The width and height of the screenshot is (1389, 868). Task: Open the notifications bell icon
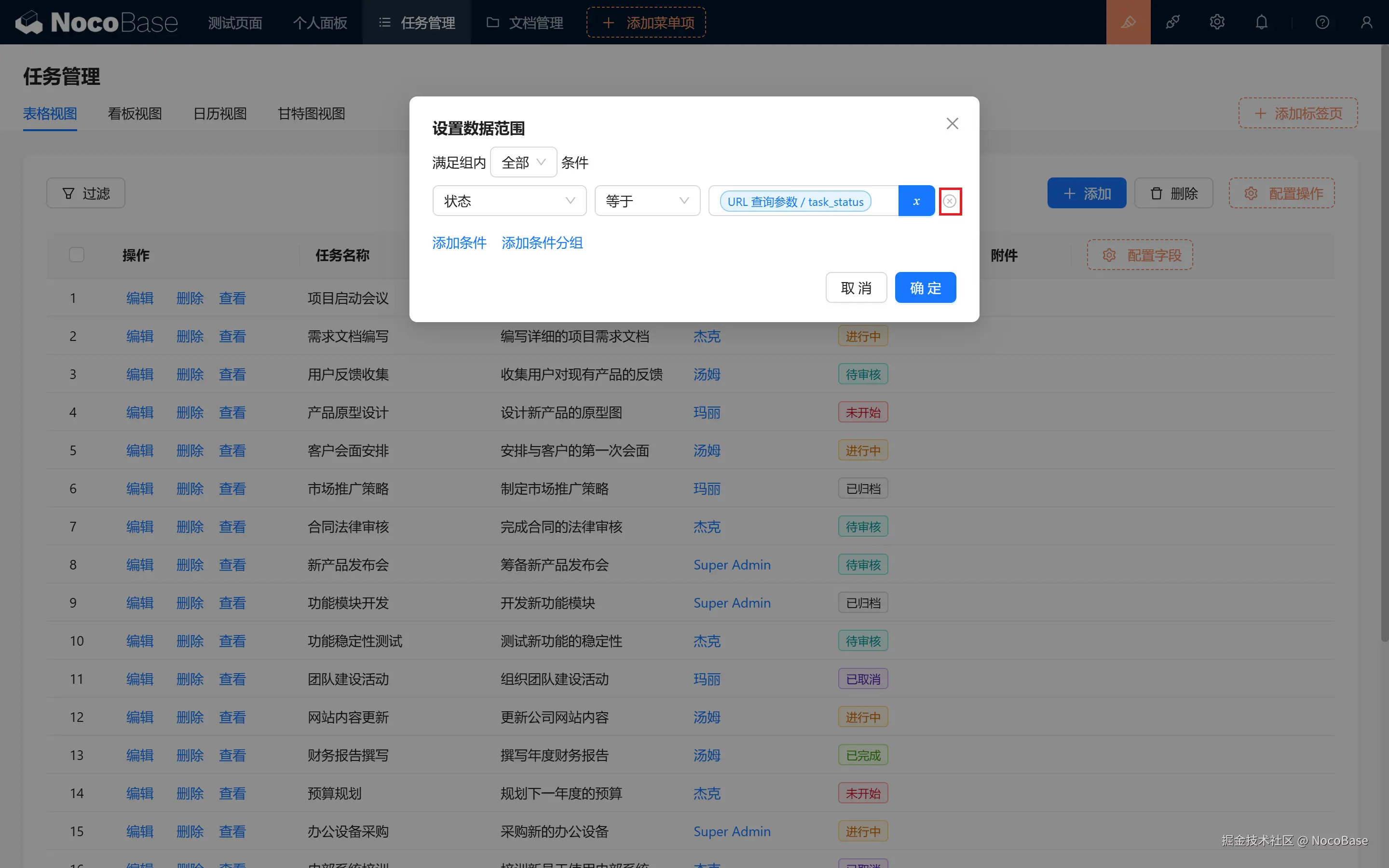[x=1261, y=22]
